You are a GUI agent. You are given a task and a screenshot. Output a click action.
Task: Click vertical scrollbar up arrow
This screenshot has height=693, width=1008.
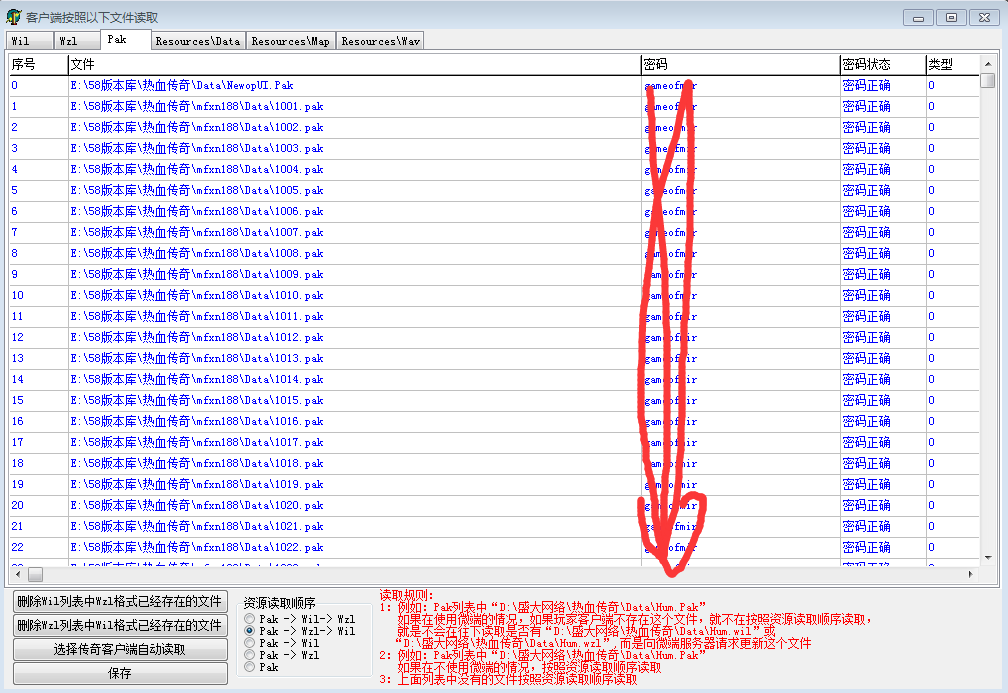[x=988, y=64]
